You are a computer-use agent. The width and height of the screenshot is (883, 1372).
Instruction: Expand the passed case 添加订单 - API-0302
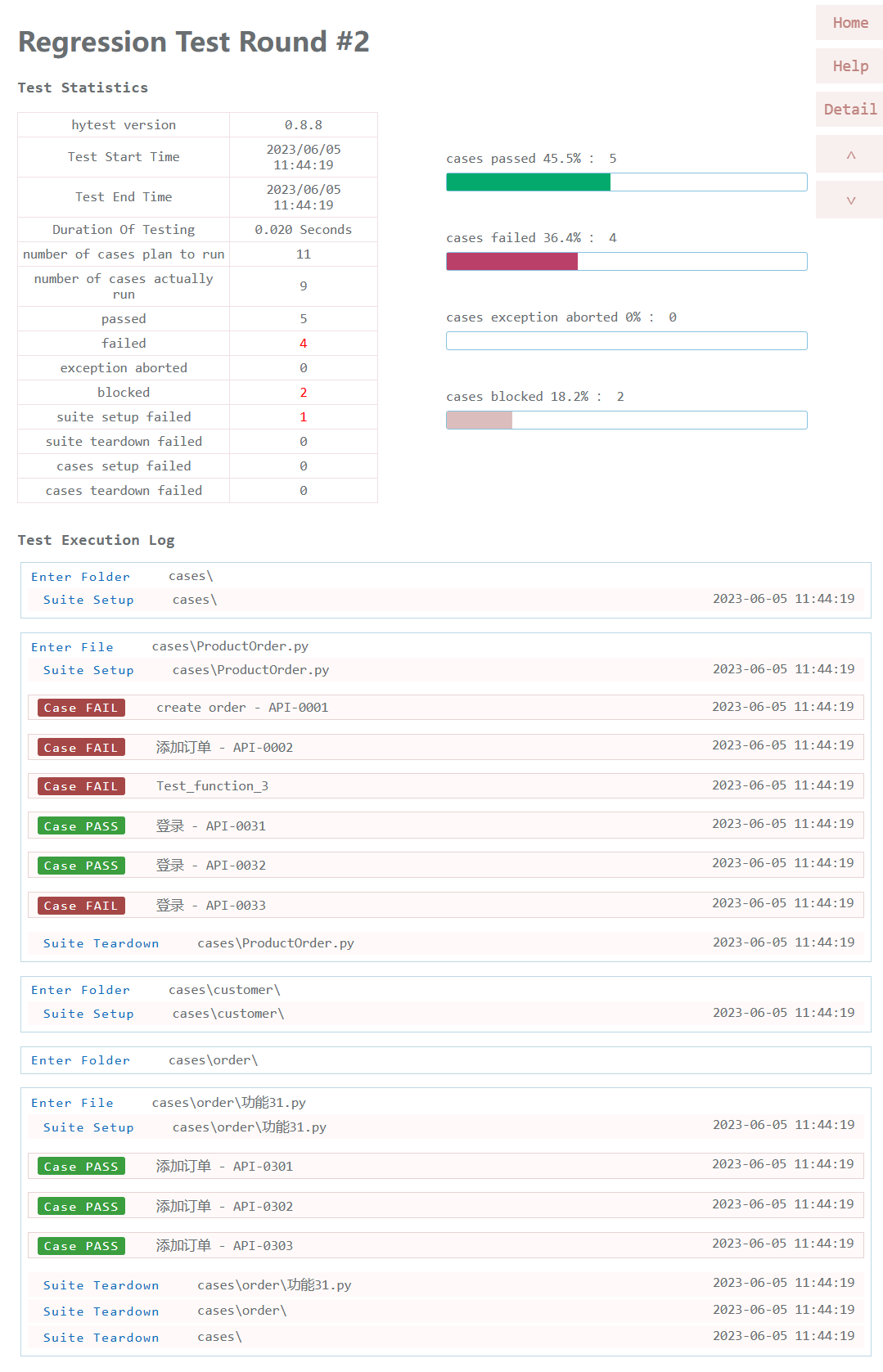(446, 1207)
